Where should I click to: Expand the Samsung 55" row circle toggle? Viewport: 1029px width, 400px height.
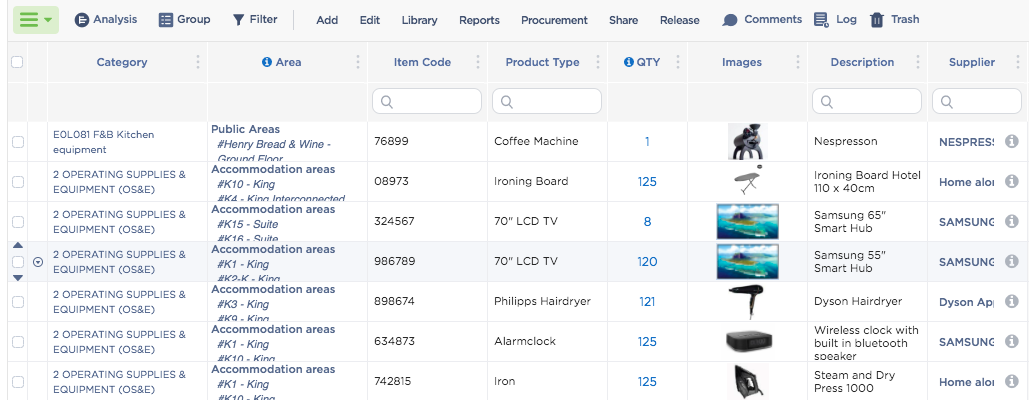(38, 262)
